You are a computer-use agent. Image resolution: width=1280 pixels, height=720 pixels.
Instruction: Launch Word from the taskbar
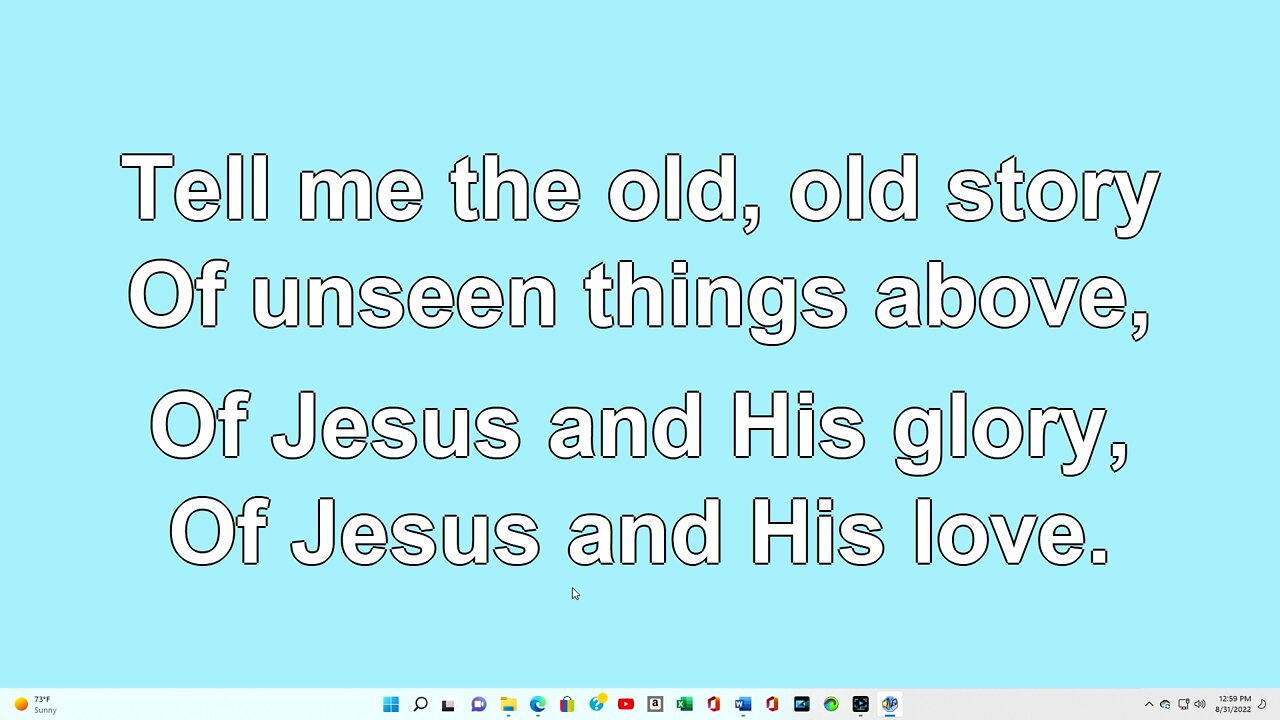(x=743, y=704)
